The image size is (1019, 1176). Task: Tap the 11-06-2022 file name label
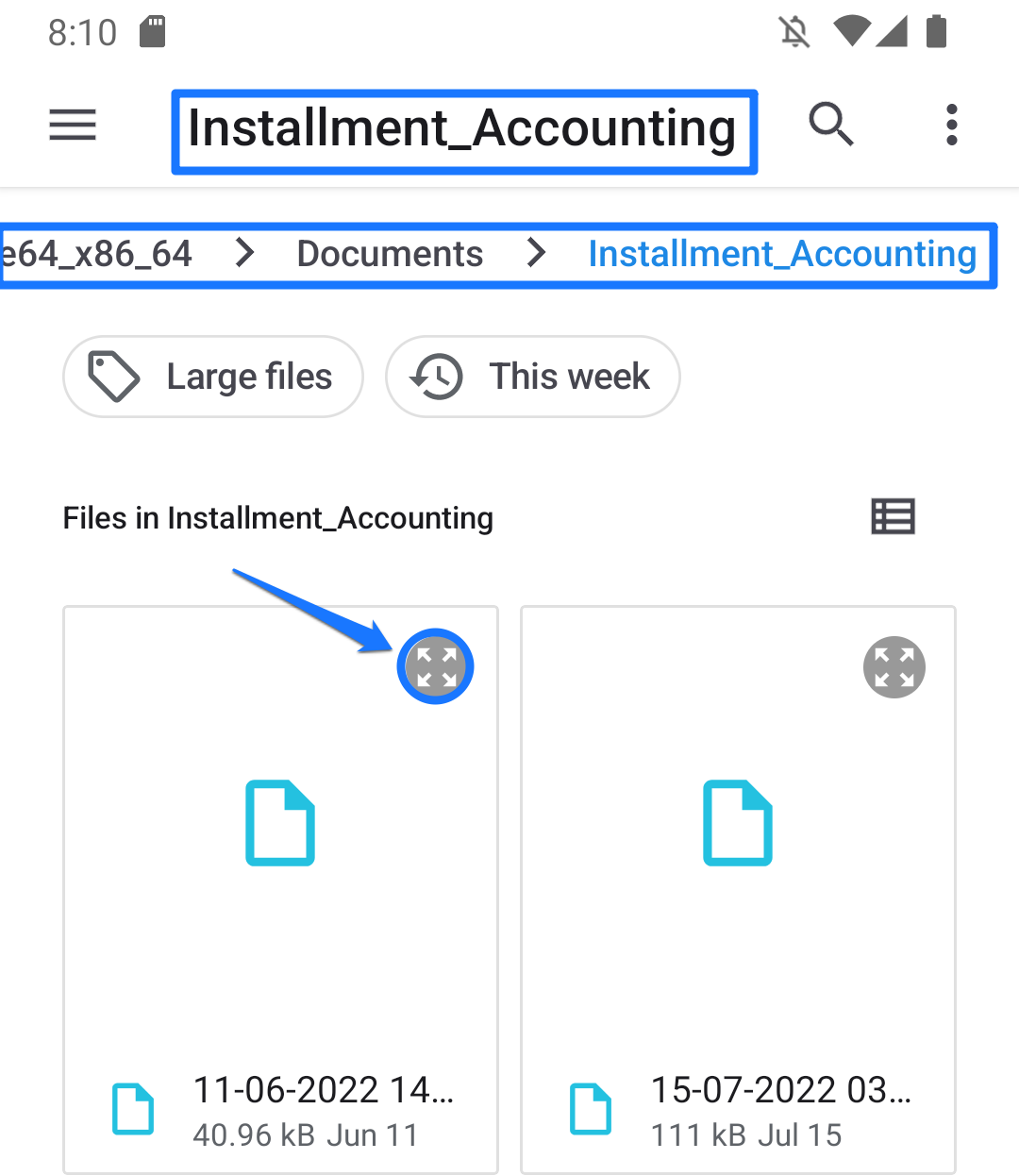pos(323,1090)
